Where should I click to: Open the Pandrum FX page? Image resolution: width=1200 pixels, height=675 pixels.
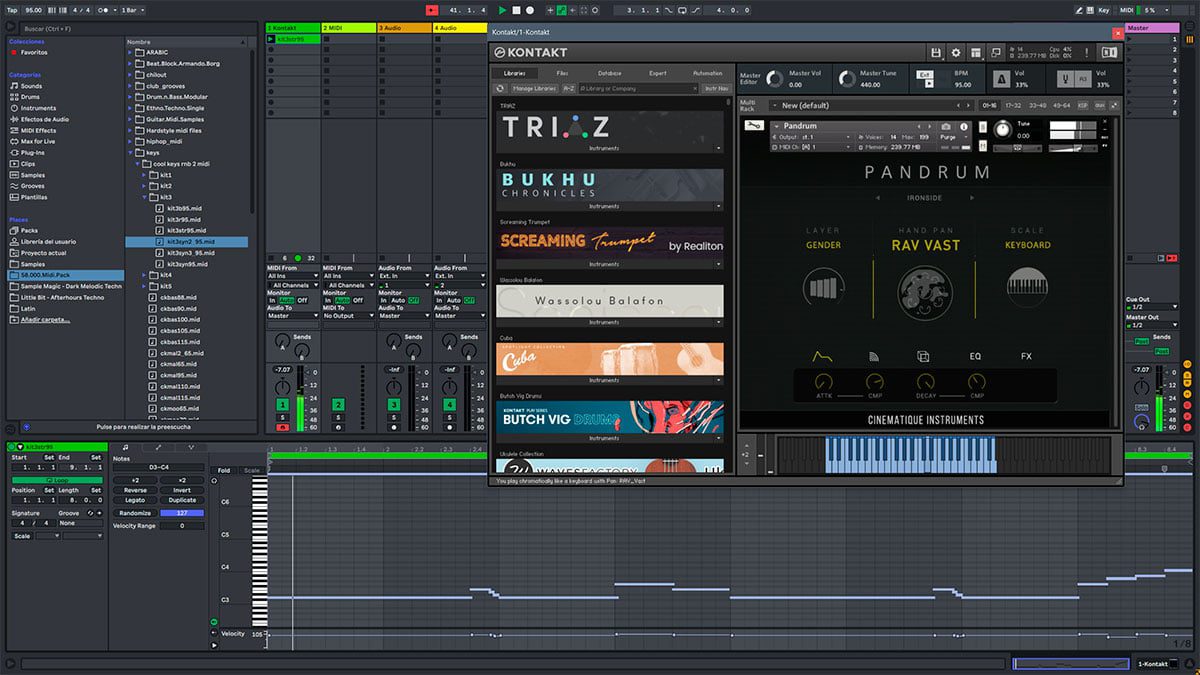point(1026,356)
